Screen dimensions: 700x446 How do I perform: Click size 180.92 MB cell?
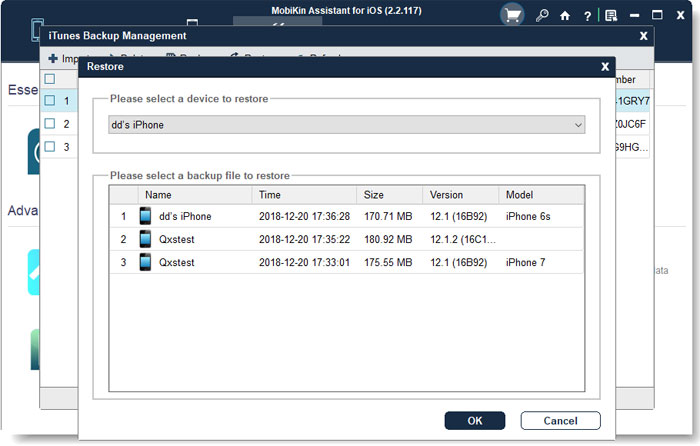(388, 240)
